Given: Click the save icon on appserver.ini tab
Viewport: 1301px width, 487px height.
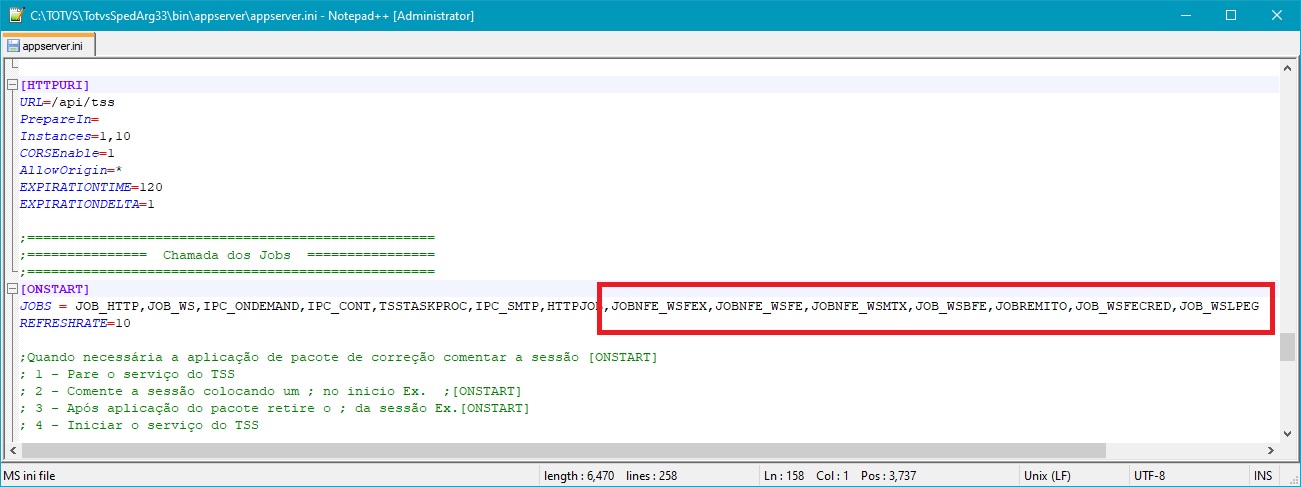Looking at the screenshot, I should coord(13,46).
